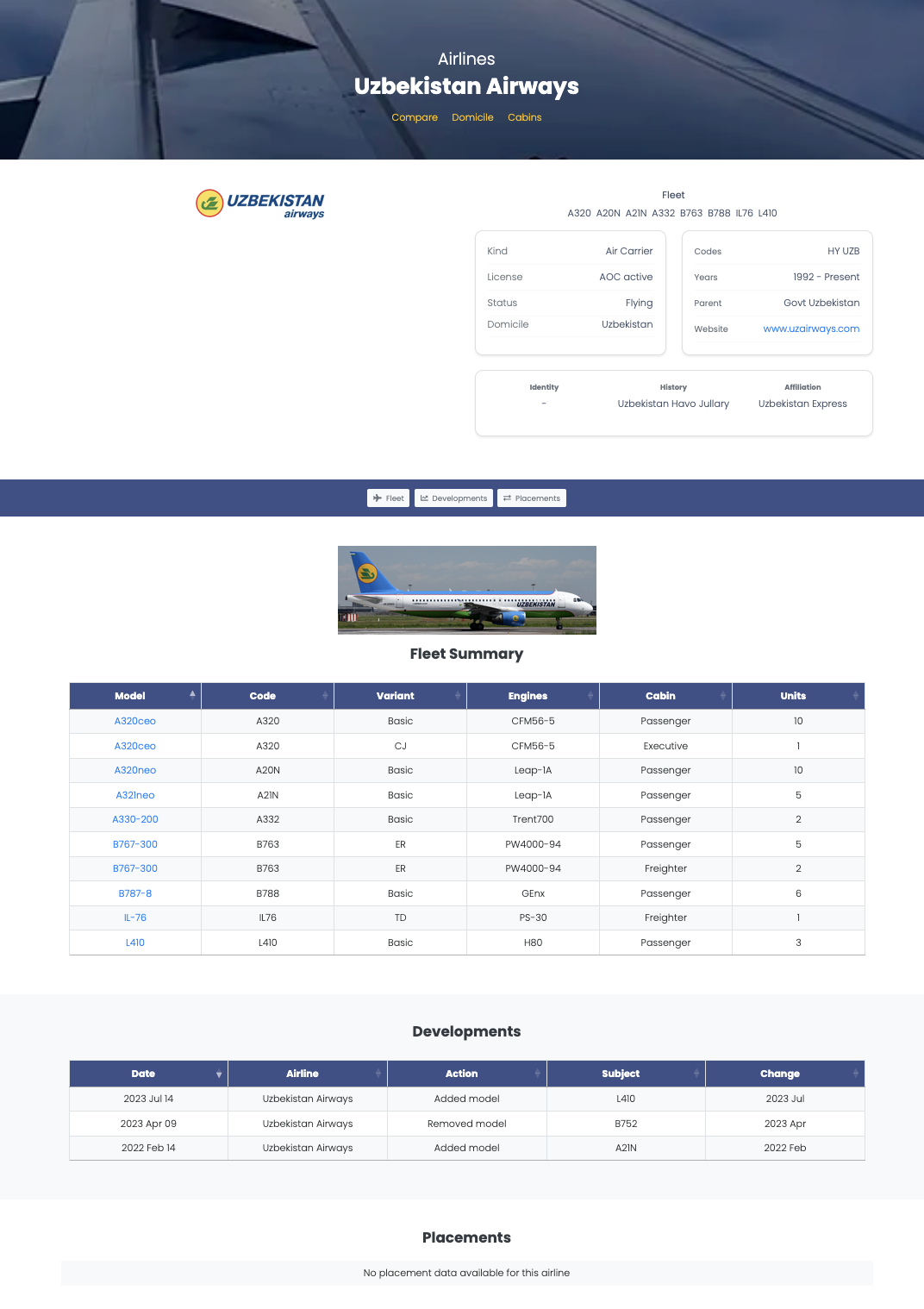Sort fleet table by Variant column
Image resolution: width=924 pixels, height=1309 pixels.
click(401, 696)
